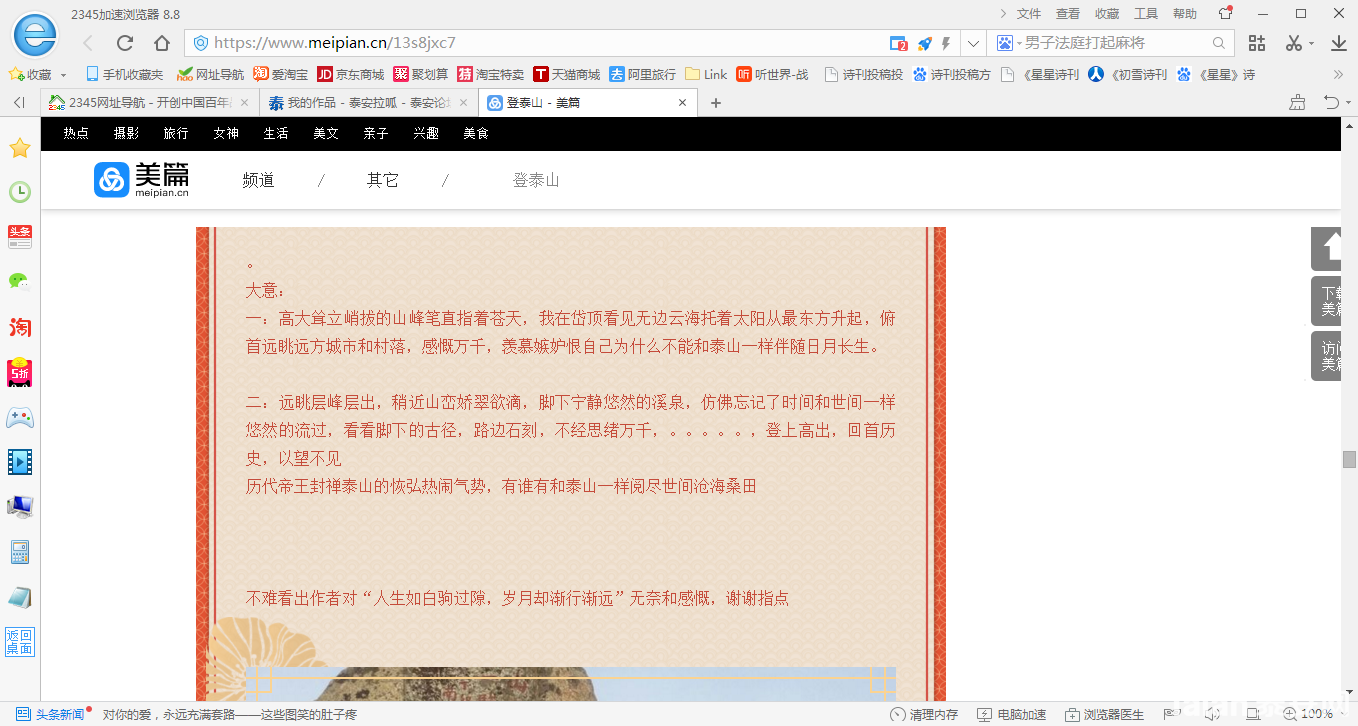1358x726 pixels.
Task: Click the 清理内存 status bar button
Action: [x=924, y=714]
